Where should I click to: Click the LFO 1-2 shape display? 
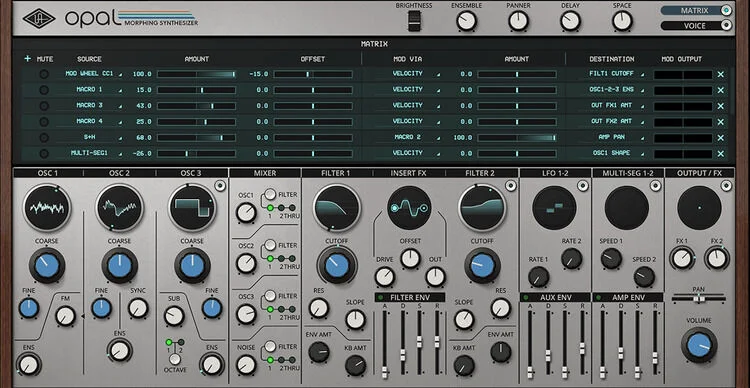(x=554, y=208)
